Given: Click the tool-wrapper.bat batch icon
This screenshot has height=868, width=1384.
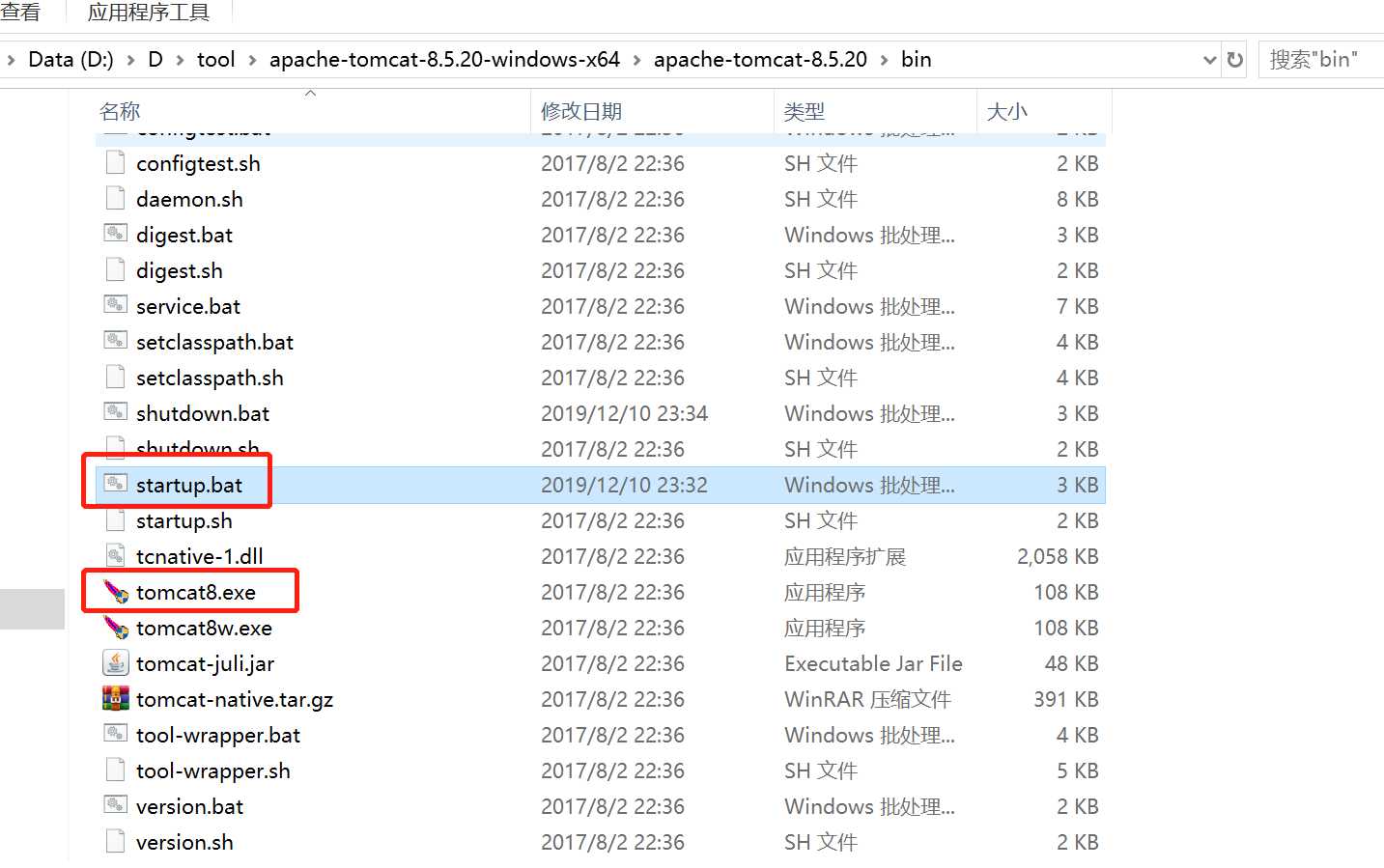Looking at the screenshot, I should pos(116,734).
